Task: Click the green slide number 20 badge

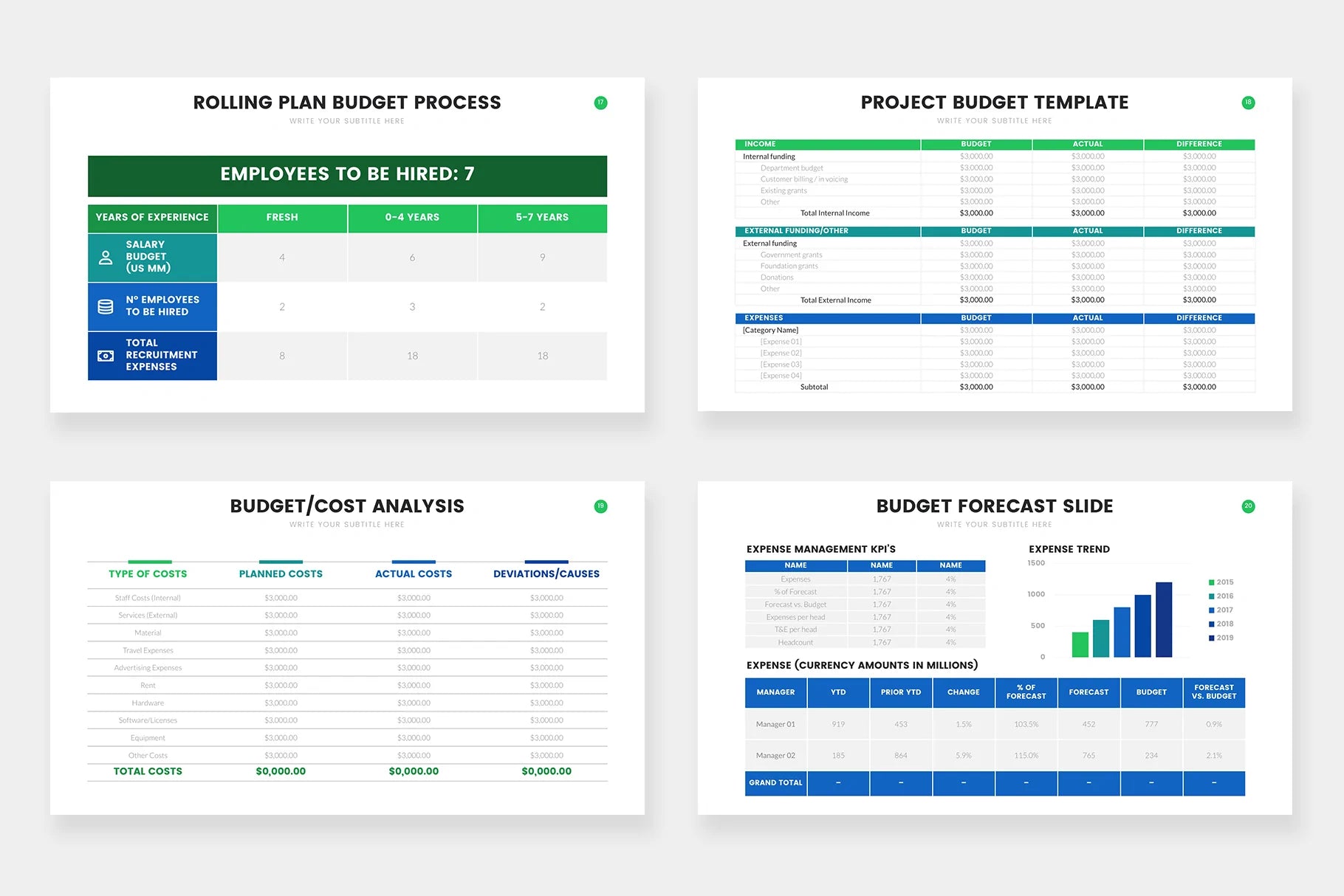Action: 1248,506
